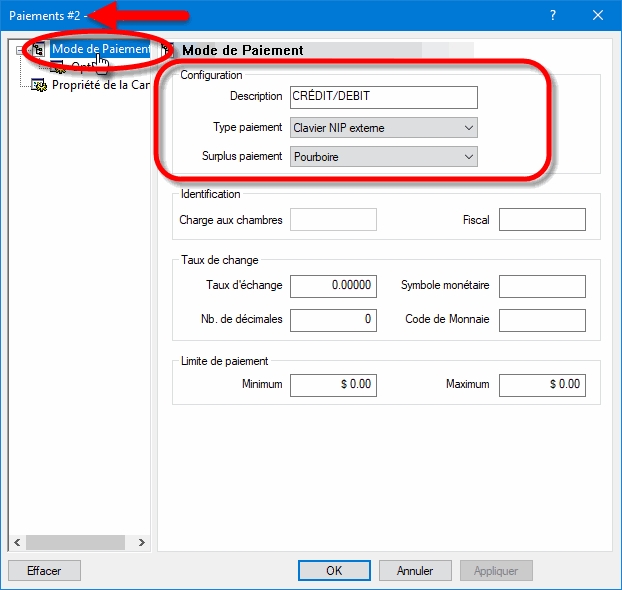Image resolution: width=622 pixels, height=590 pixels.
Task: Click the header icon beside Mode de Paiement title
Action: (x=167, y=50)
